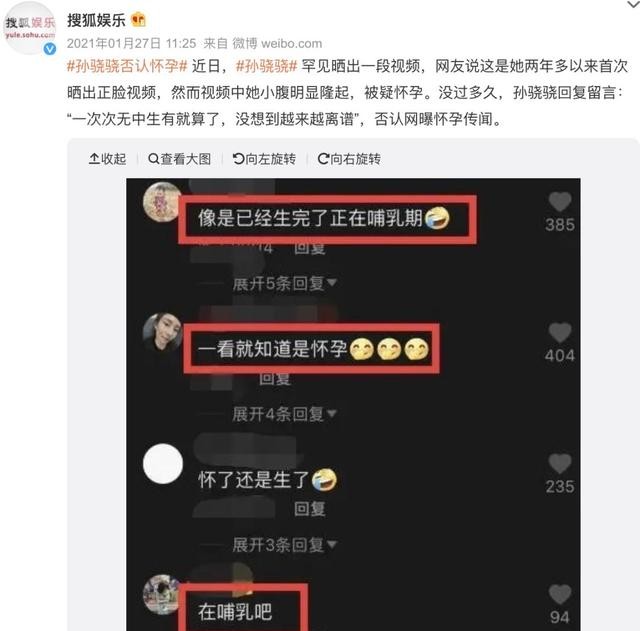Expand 展开3条回复 replies

tap(284, 545)
